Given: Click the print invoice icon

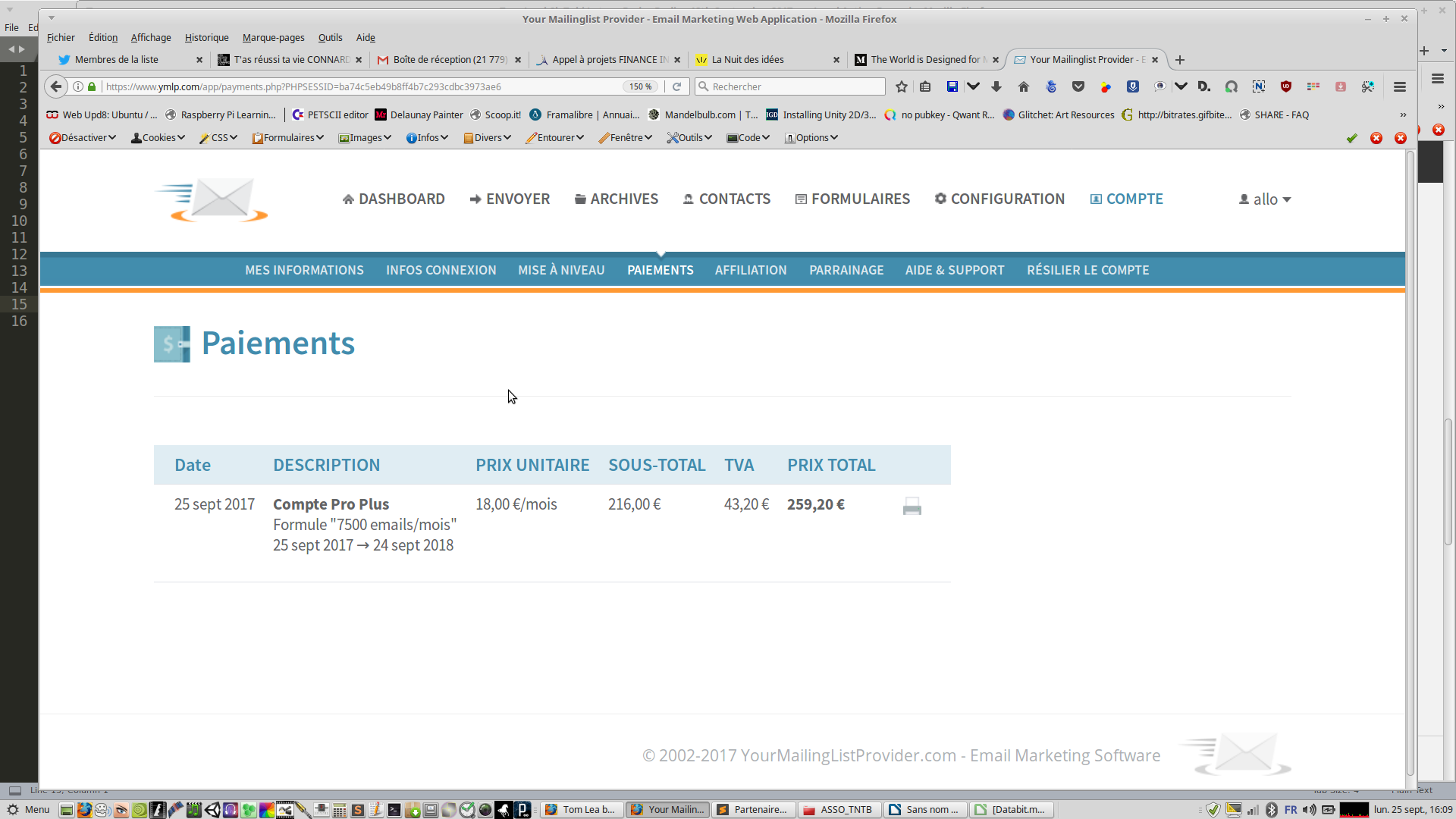Looking at the screenshot, I should pos(912,507).
